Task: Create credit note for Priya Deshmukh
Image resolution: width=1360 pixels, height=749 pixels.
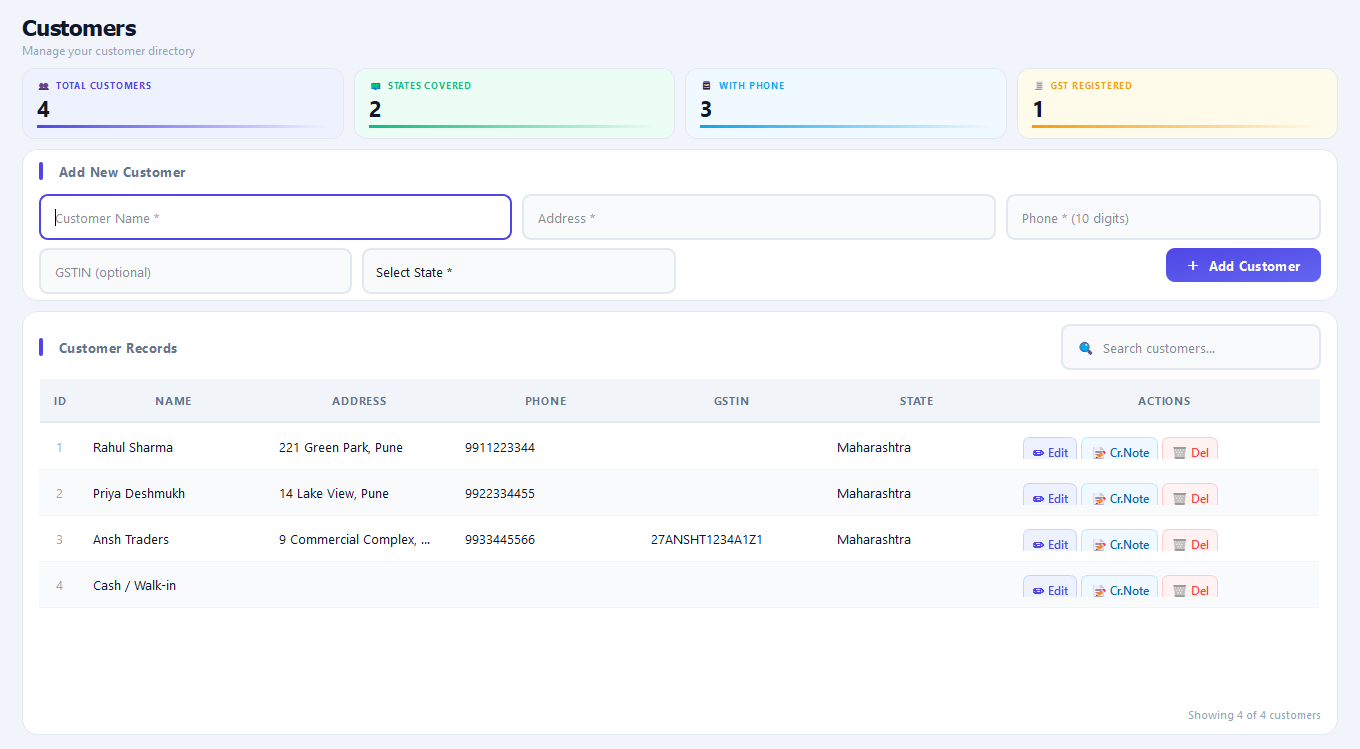Action: [x=1119, y=496]
